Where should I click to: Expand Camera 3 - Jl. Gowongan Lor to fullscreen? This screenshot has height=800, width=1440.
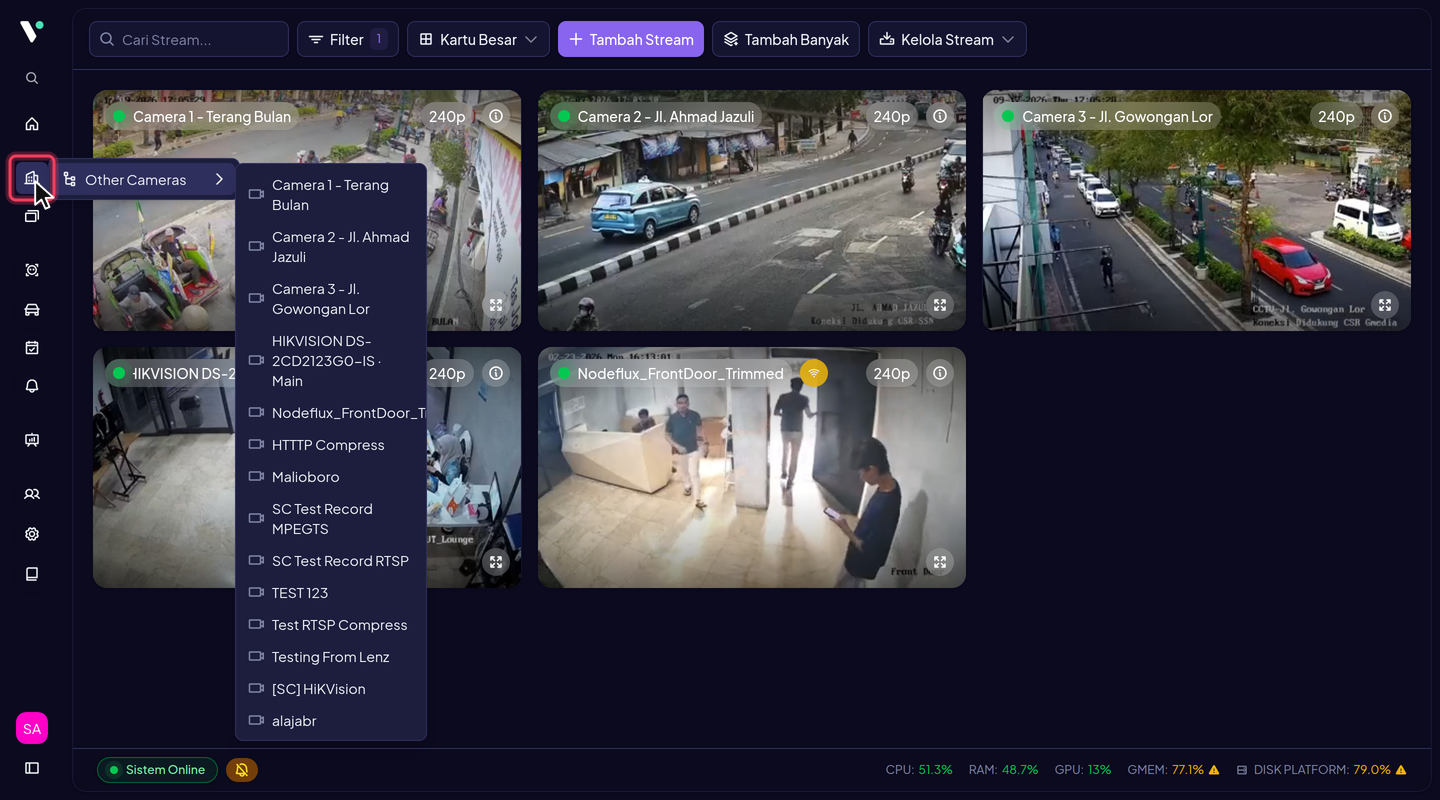[x=1384, y=305]
